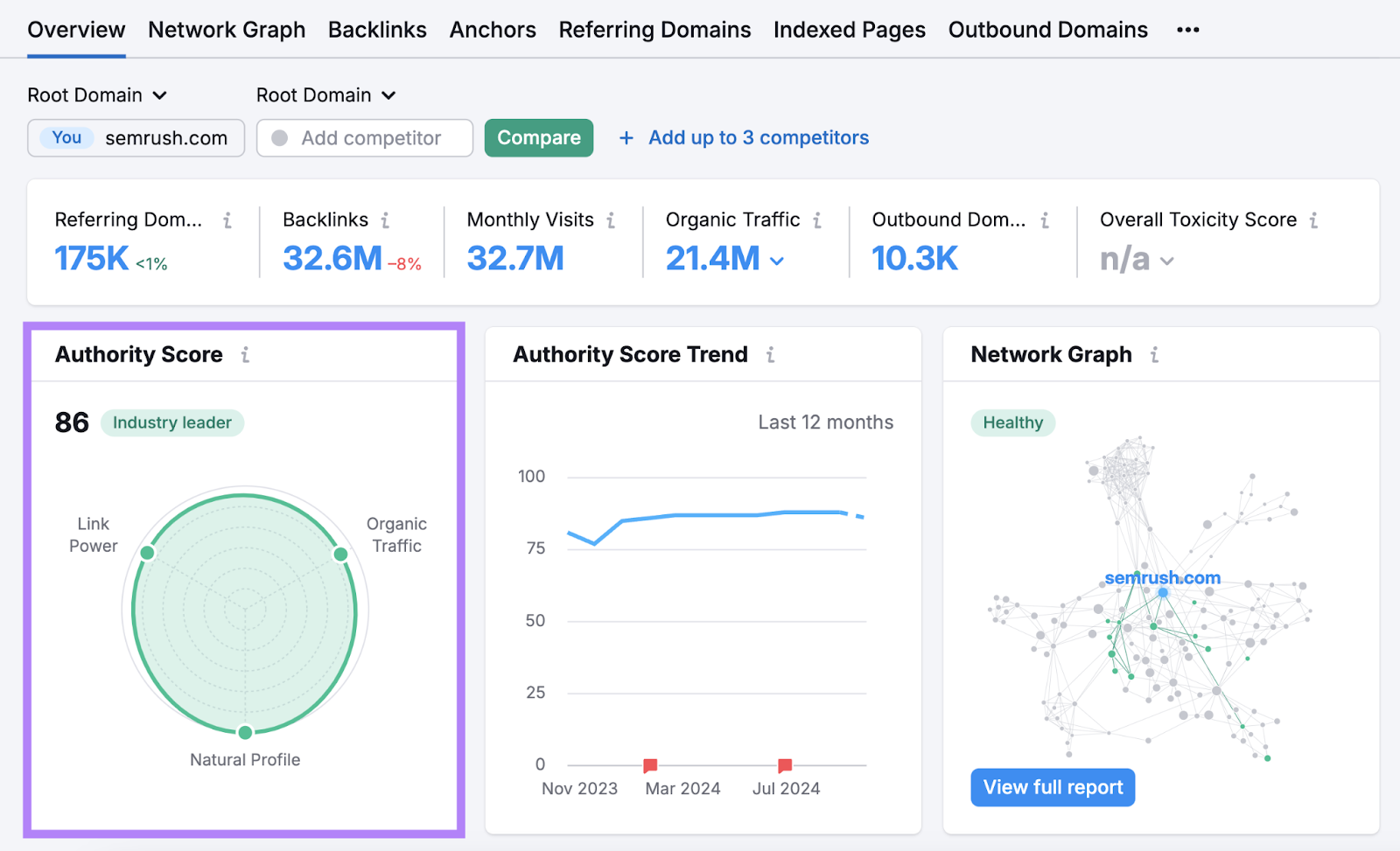Click info icon next to Overall Toxicity Score

pyautogui.click(x=1313, y=220)
